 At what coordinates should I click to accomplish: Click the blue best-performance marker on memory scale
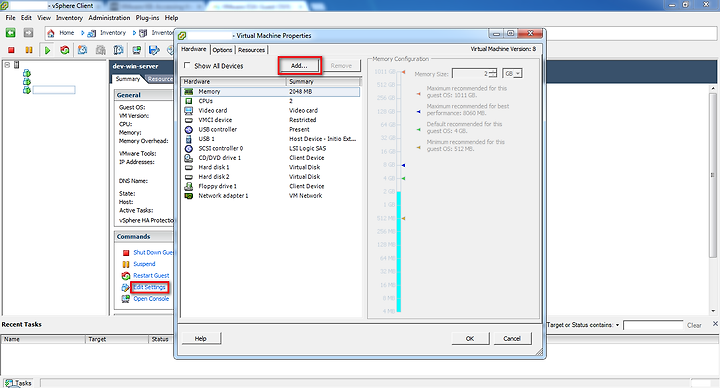(x=403, y=165)
